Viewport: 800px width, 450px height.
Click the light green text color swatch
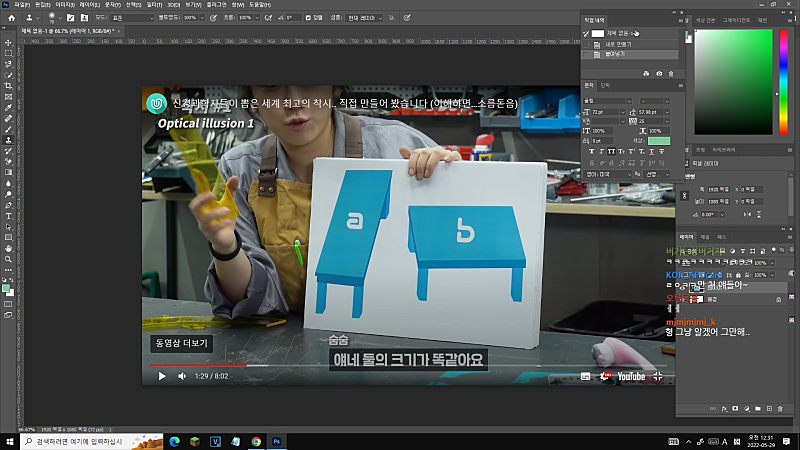tap(659, 141)
